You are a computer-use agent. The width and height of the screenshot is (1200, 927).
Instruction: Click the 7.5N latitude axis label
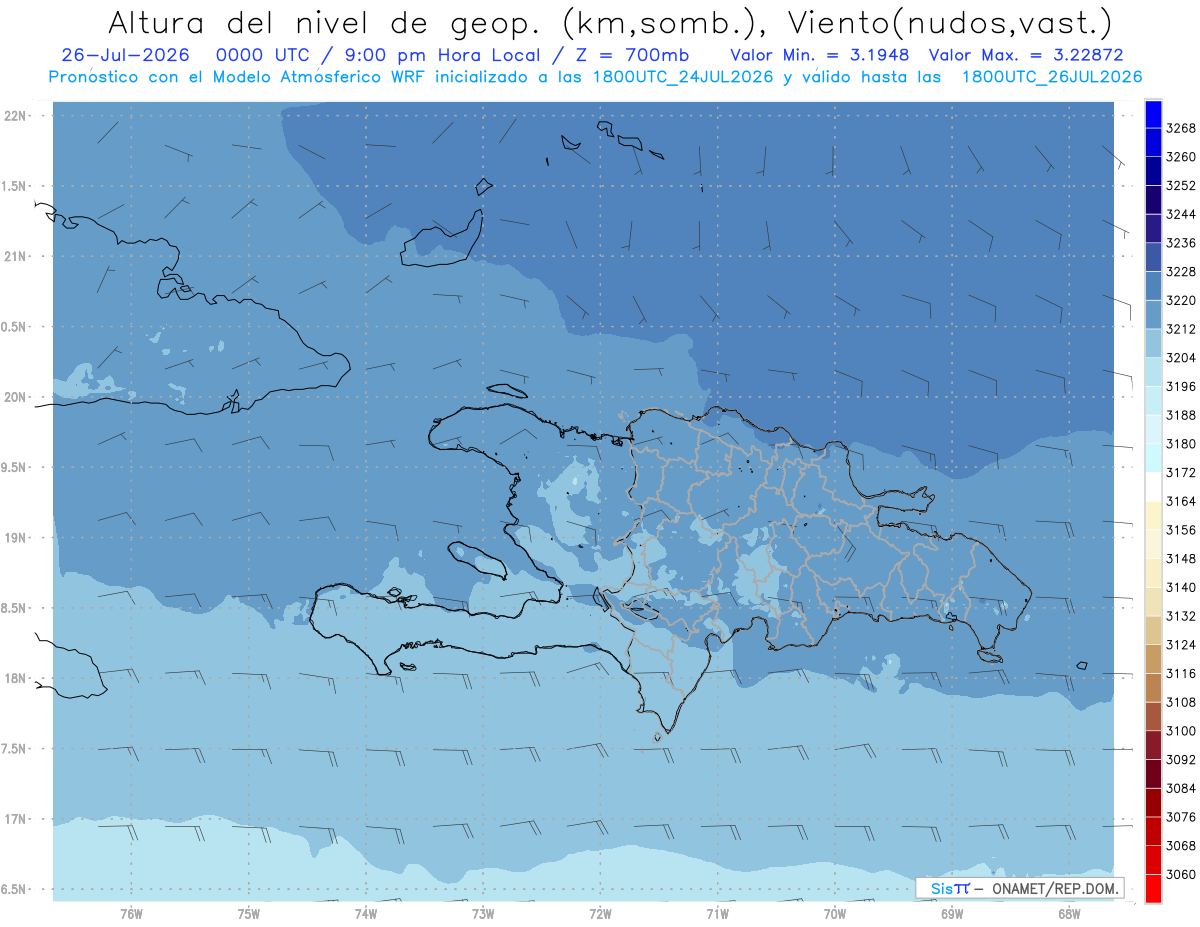(x=13, y=749)
